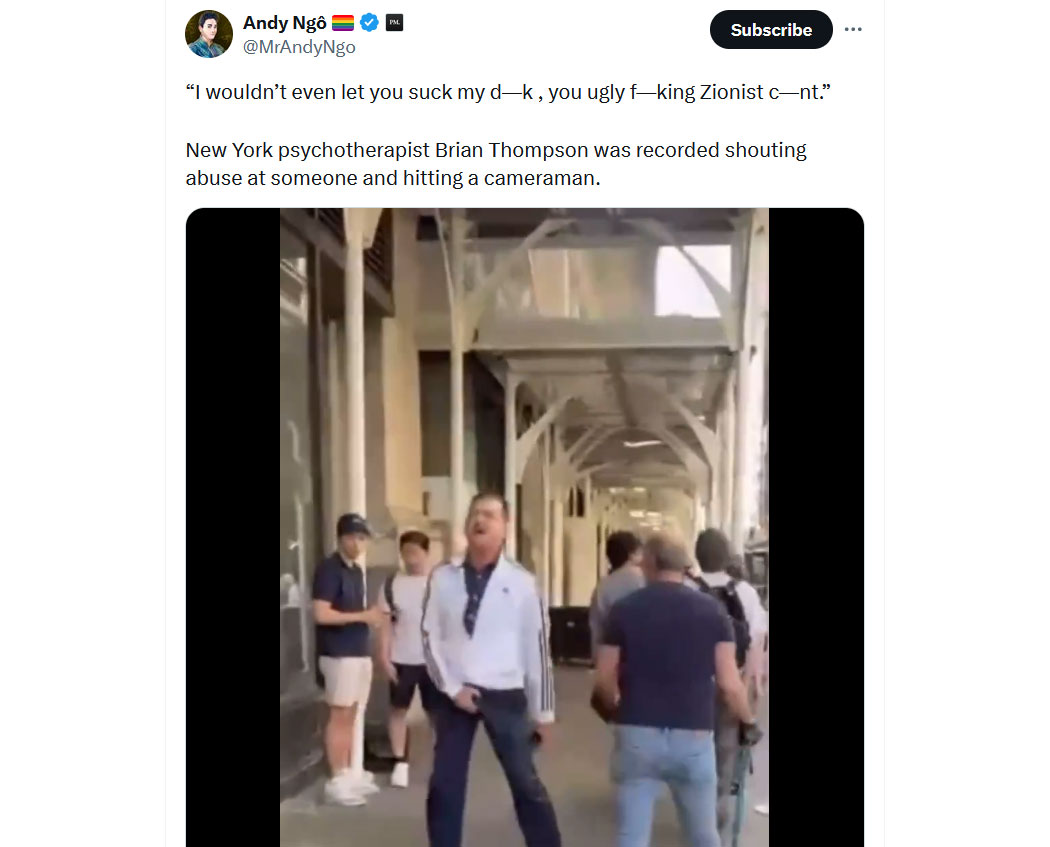Play the embedded sidewalk video
1050x847 pixels.
(x=524, y=528)
